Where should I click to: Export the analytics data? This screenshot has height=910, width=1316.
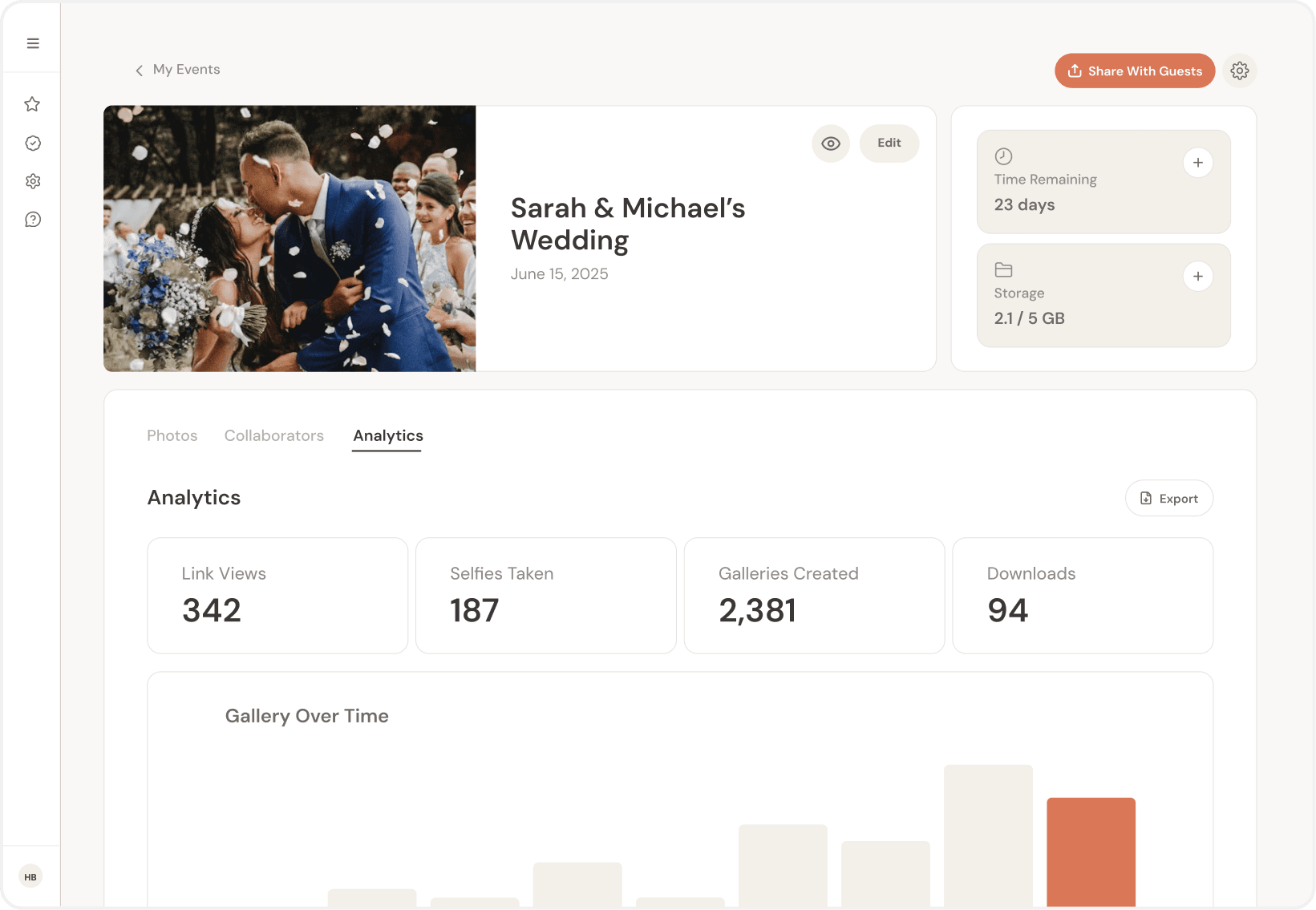(x=1169, y=499)
